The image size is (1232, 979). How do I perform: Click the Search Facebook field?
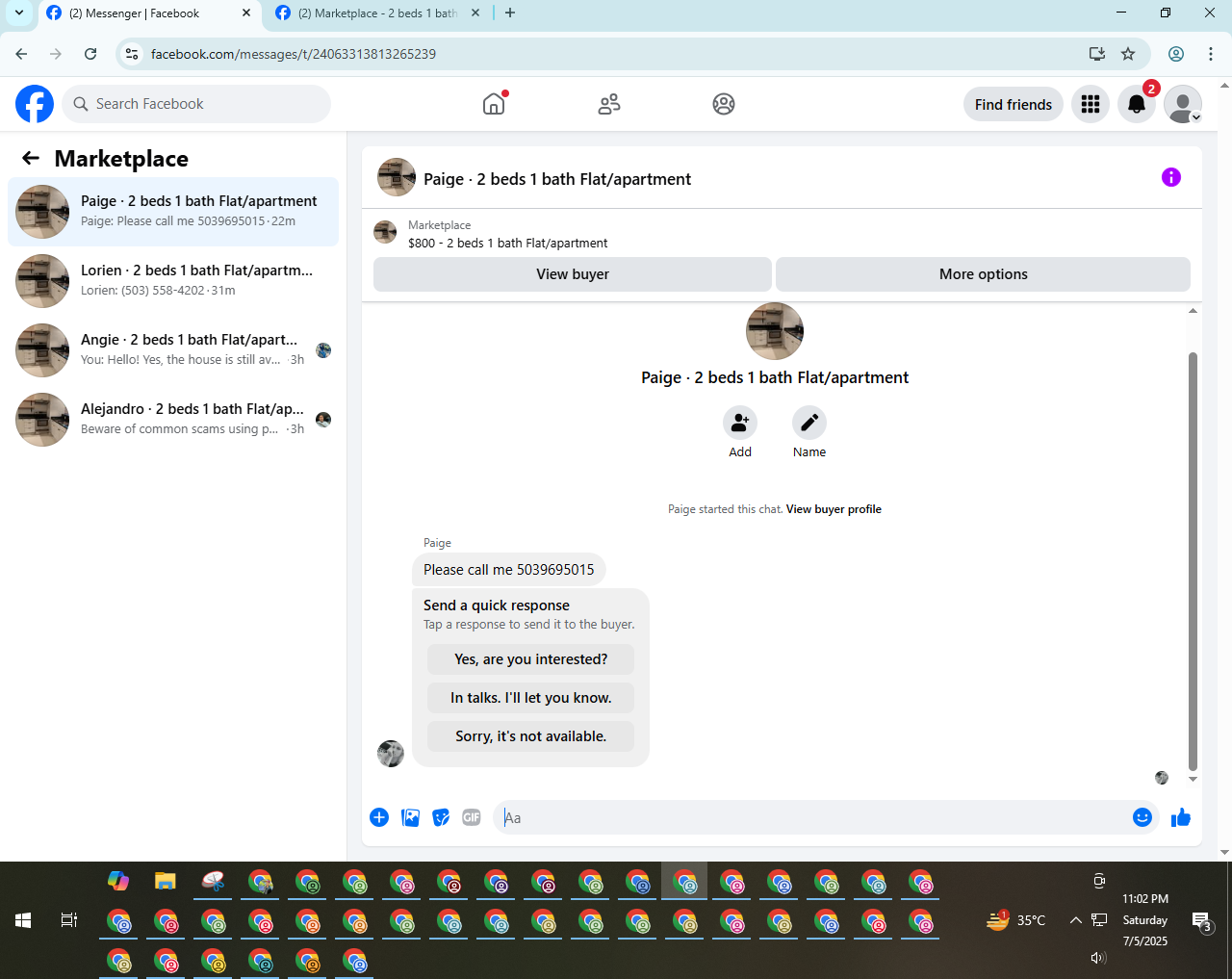[196, 104]
